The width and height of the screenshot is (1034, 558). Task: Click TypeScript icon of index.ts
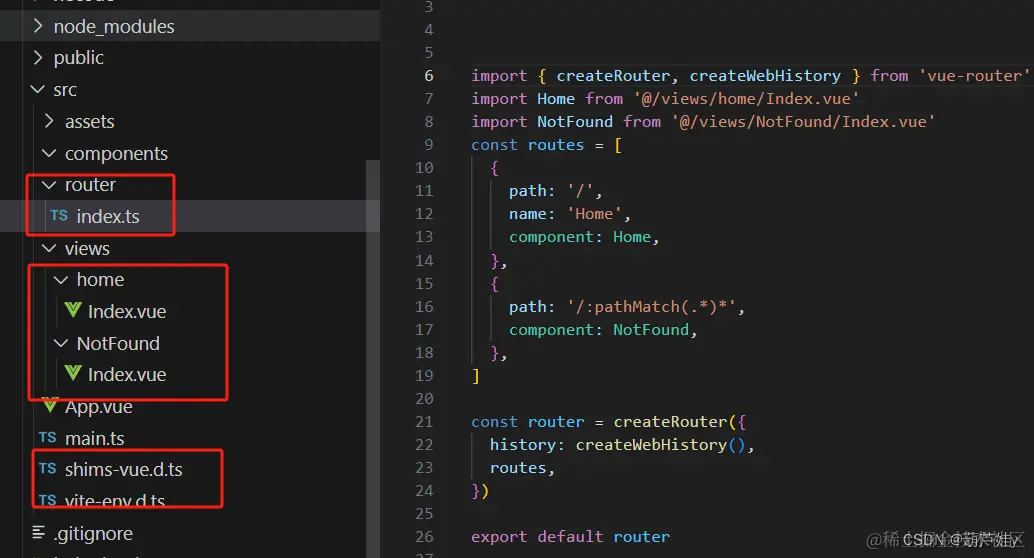coord(59,216)
